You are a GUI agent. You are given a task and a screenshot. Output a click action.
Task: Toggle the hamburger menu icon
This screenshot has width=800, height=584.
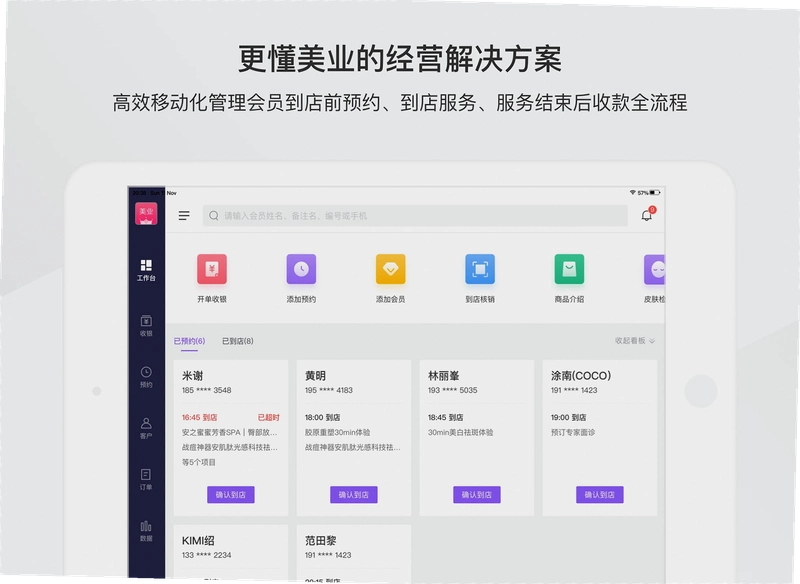pyautogui.click(x=184, y=216)
